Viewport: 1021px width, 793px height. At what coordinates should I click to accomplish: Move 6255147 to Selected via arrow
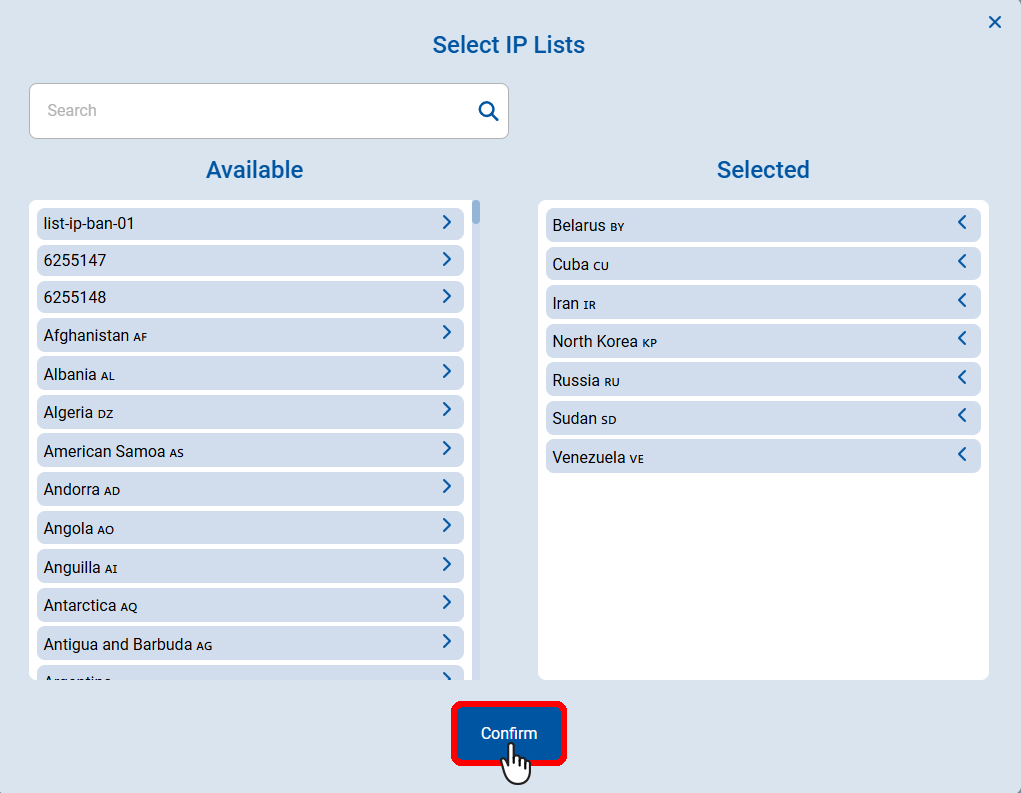tap(447, 259)
